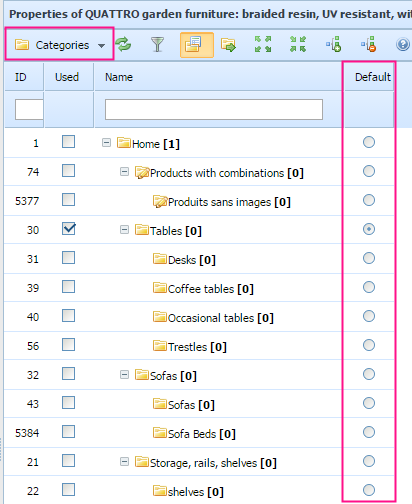The height and width of the screenshot is (504, 412).
Task: Collapse the Home category node
Action: [106, 143]
